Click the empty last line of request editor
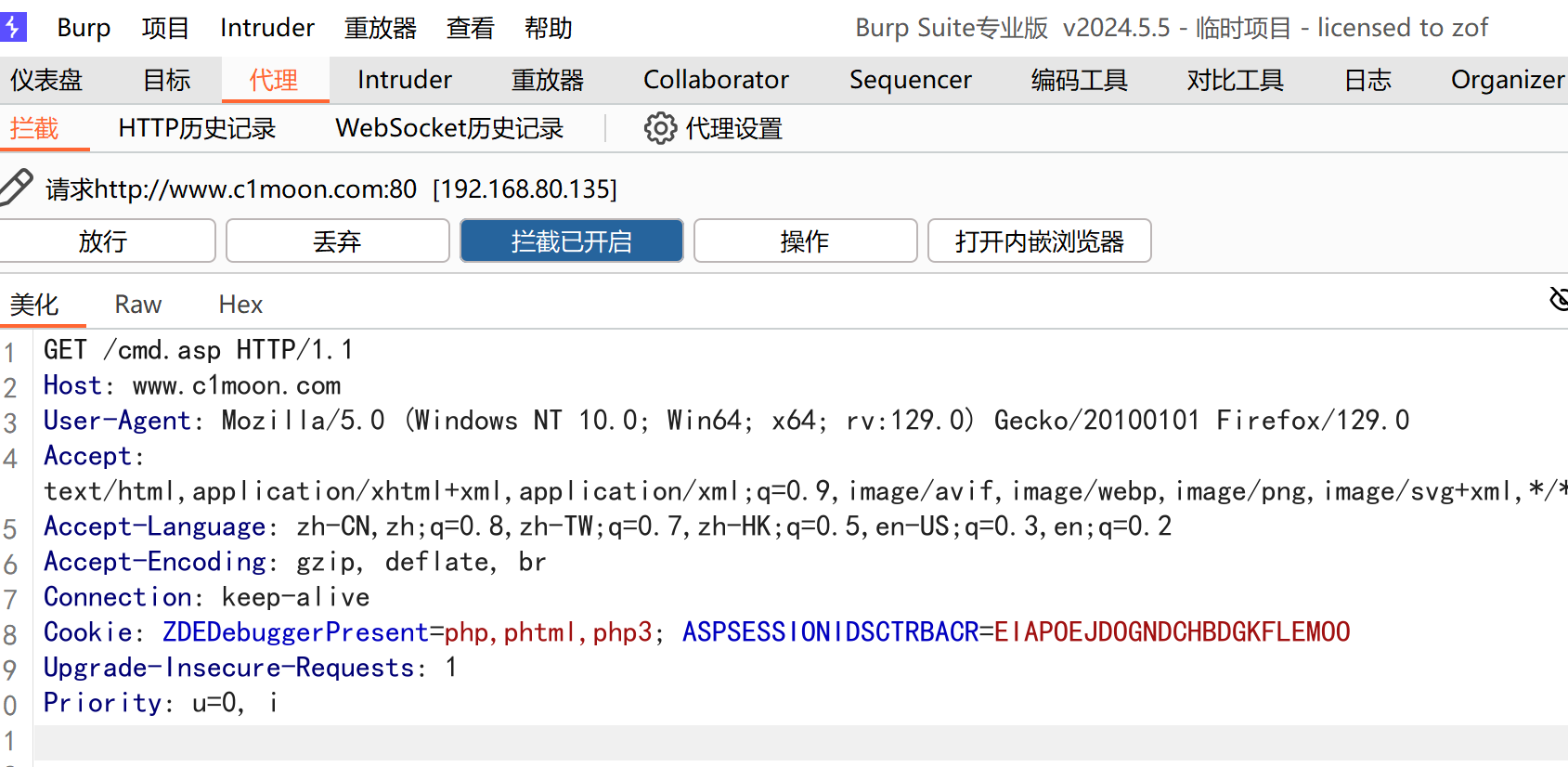This screenshot has height=767, width=1568. (x=800, y=742)
